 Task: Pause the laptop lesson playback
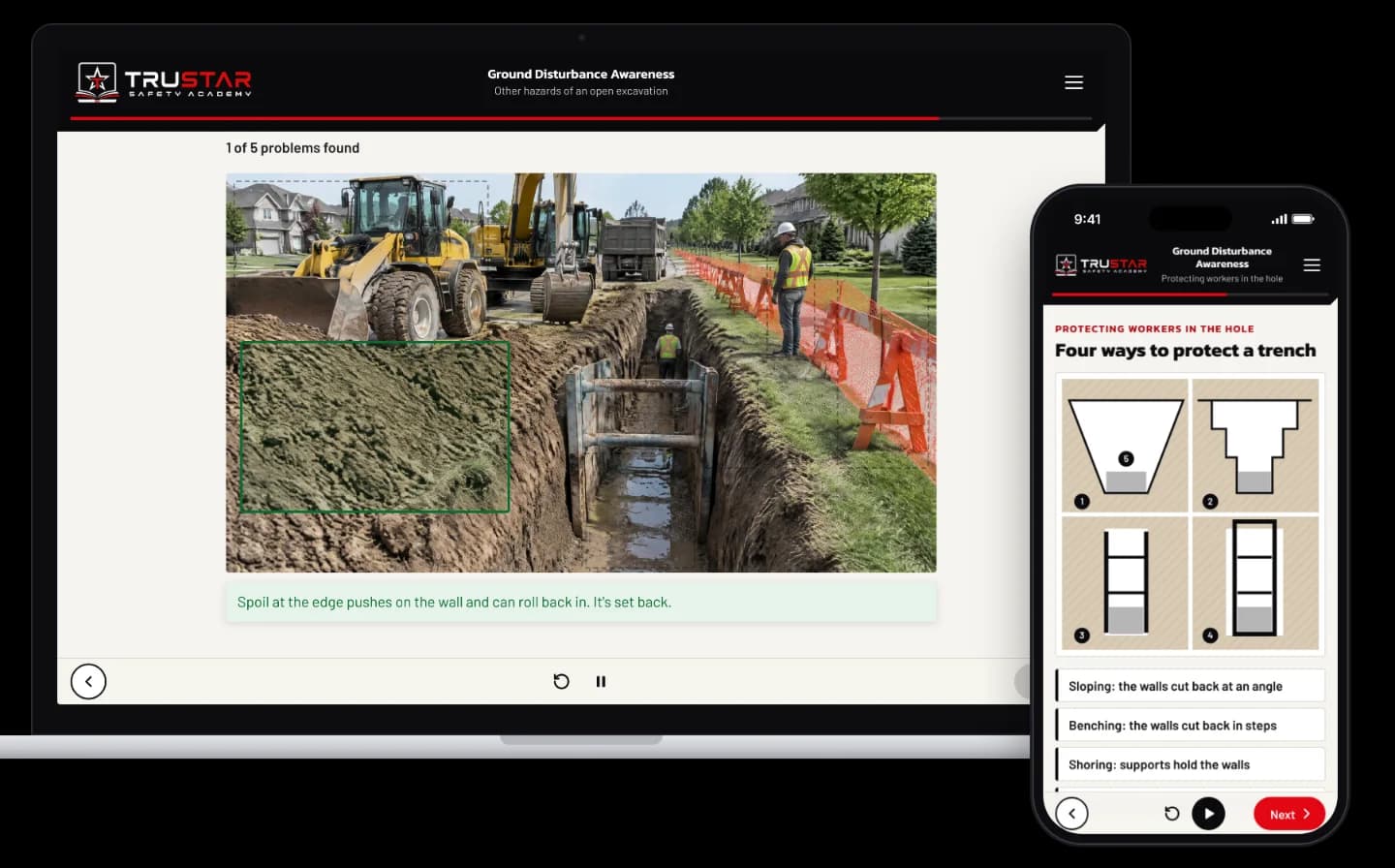click(x=601, y=681)
